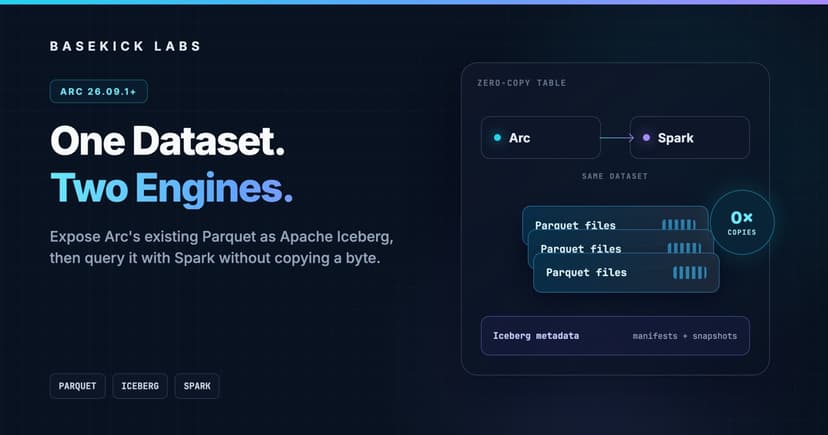Select the ARC 26.09.1+ version badge
The image size is (828, 435).
[x=98, y=91]
